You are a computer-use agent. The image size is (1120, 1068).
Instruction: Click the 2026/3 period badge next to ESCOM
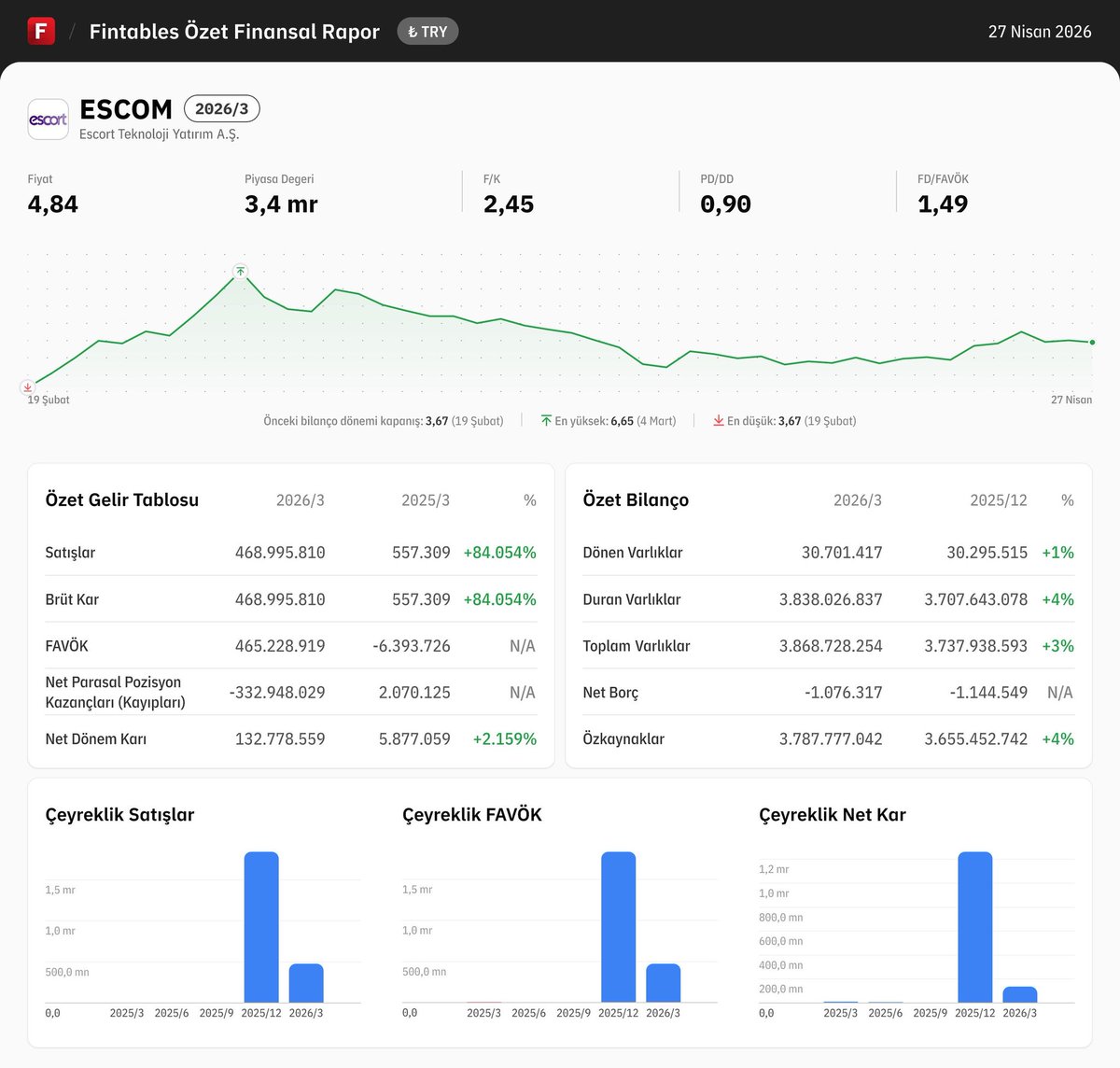click(x=222, y=109)
